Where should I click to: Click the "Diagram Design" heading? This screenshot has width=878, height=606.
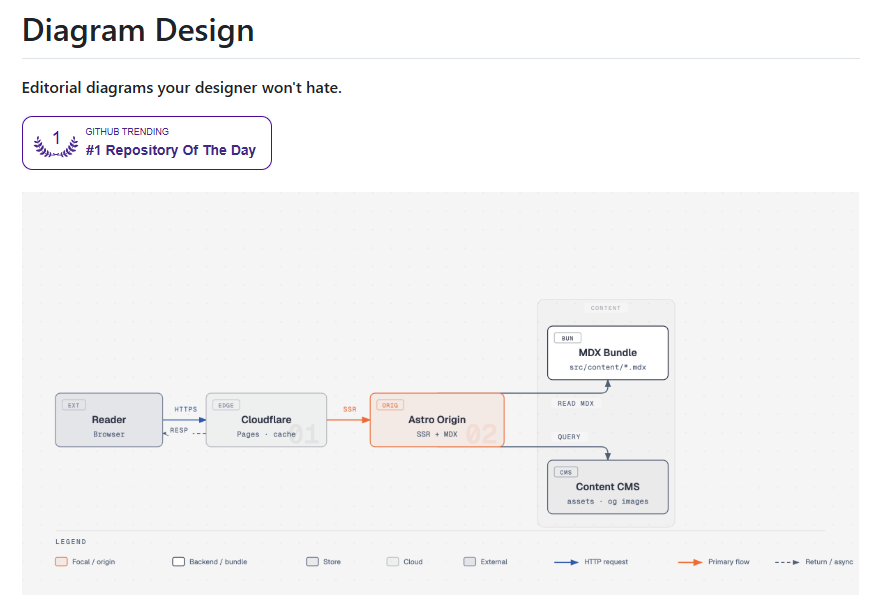click(x=138, y=30)
